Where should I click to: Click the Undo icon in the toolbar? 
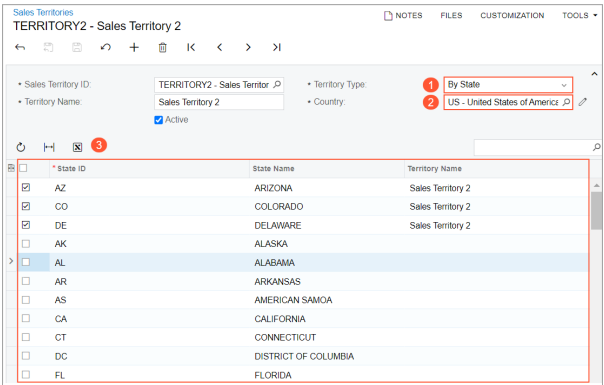[106, 47]
